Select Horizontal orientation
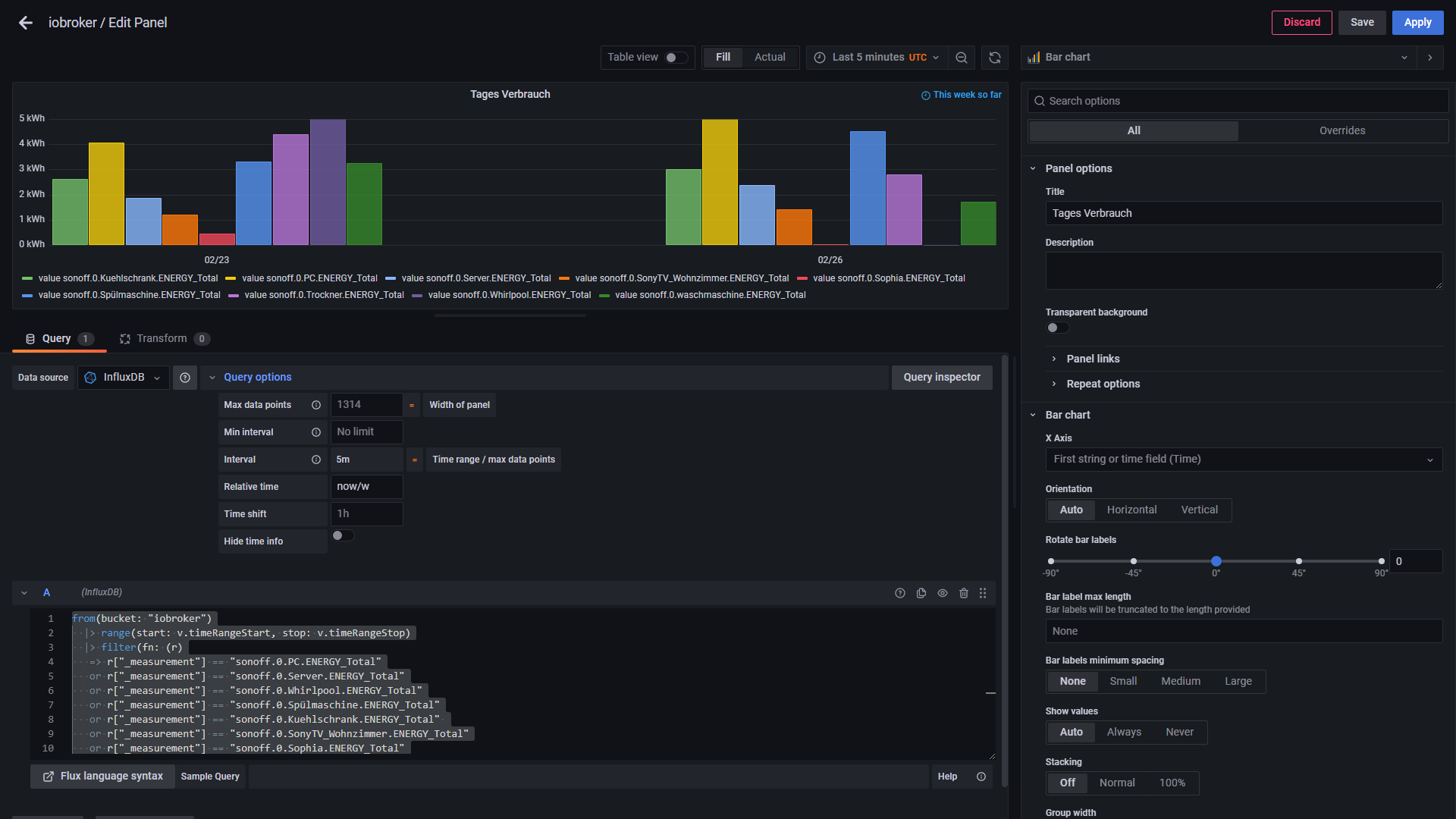1456x819 pixels. tap(1131, 510)
